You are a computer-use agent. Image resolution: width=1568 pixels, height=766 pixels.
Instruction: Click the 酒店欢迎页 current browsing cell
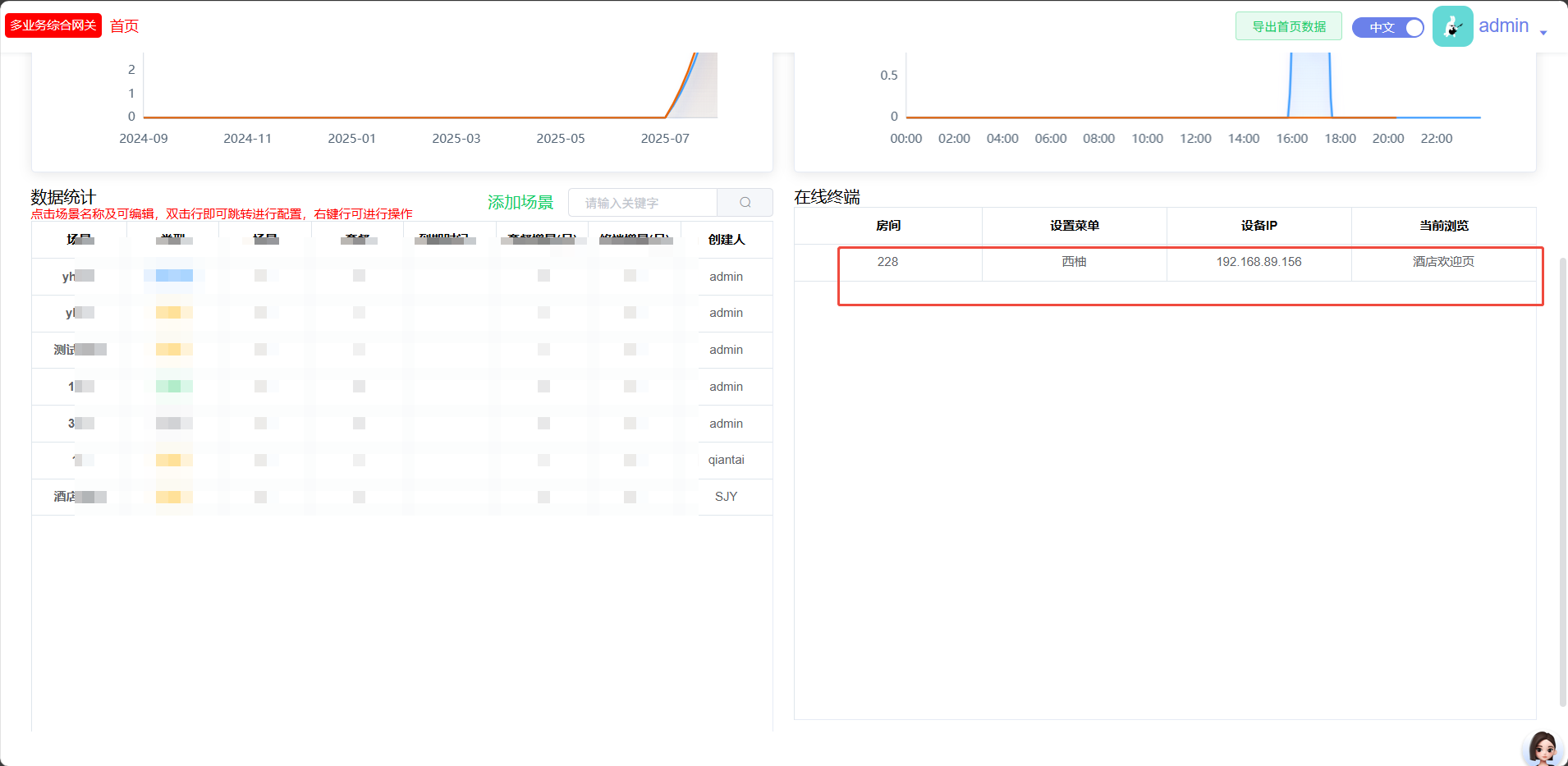pyautogui.click(x=1443, y=262)
